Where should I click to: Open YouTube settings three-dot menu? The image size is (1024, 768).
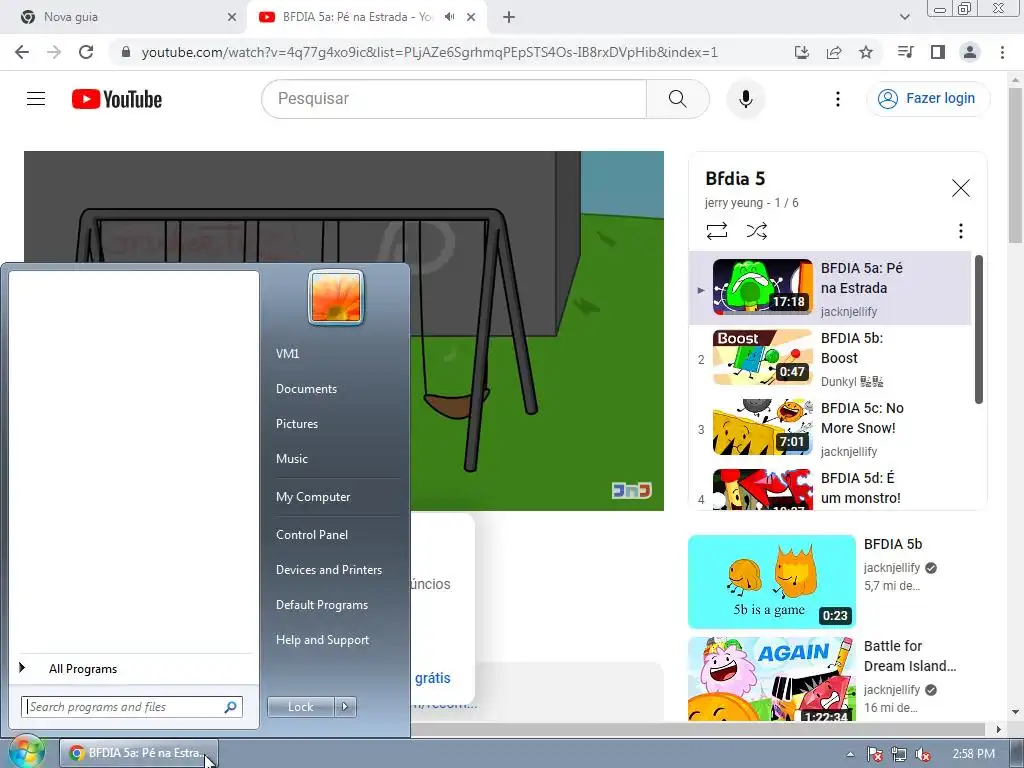point(838,99)
